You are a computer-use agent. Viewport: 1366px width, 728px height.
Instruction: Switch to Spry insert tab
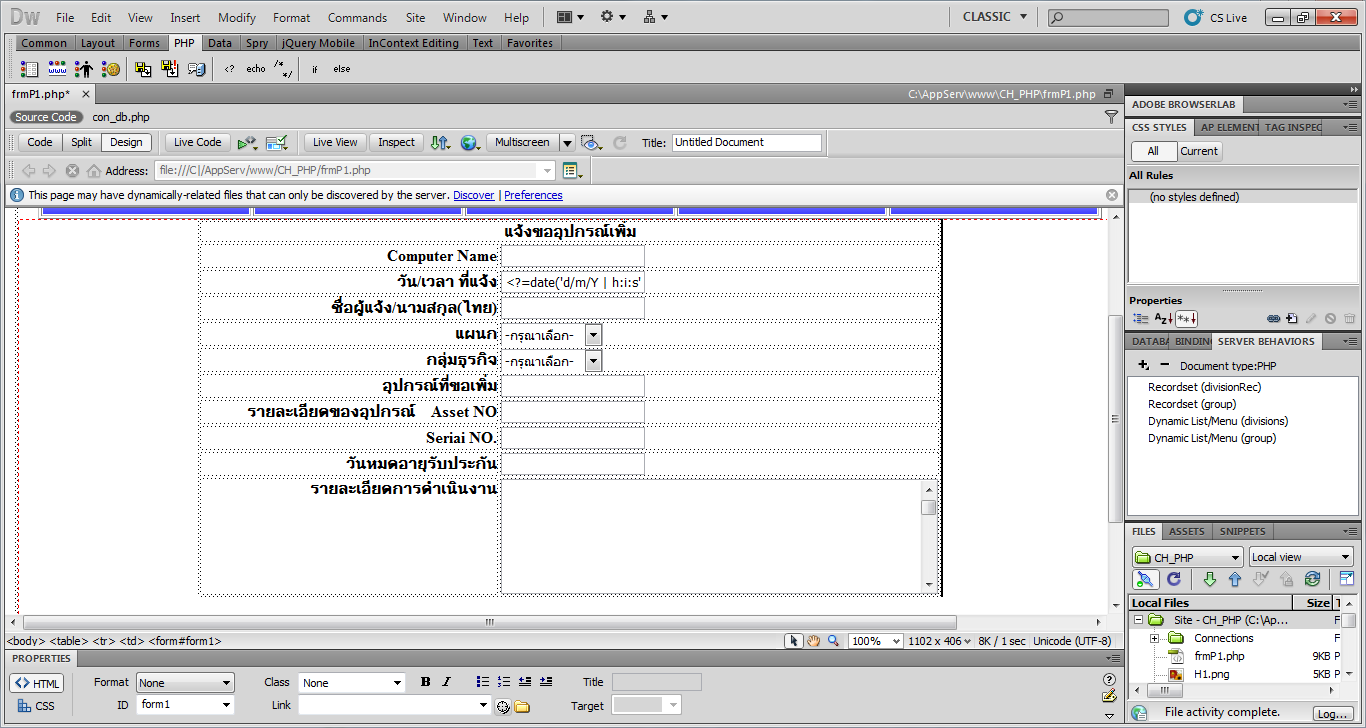(x=257, y=43)
